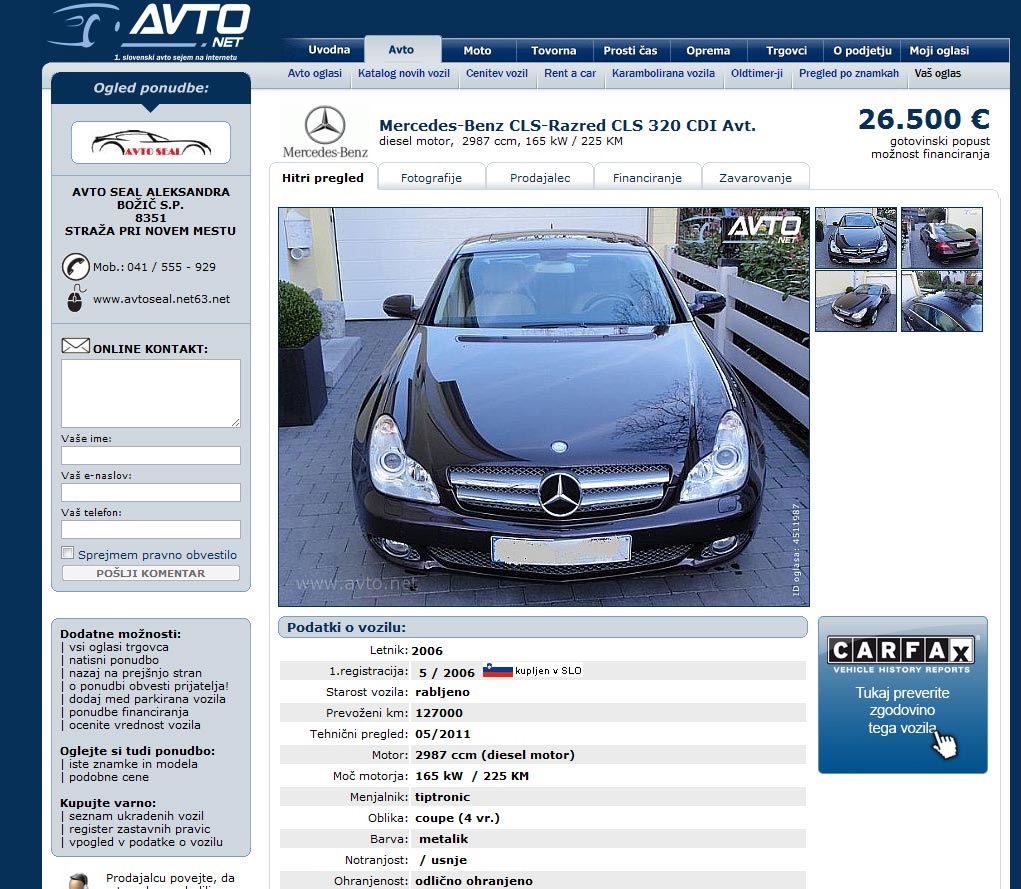The image size is (1021, 889).
Task: Open the front-view car thumbnail
Action: click(x=856, y=238)
